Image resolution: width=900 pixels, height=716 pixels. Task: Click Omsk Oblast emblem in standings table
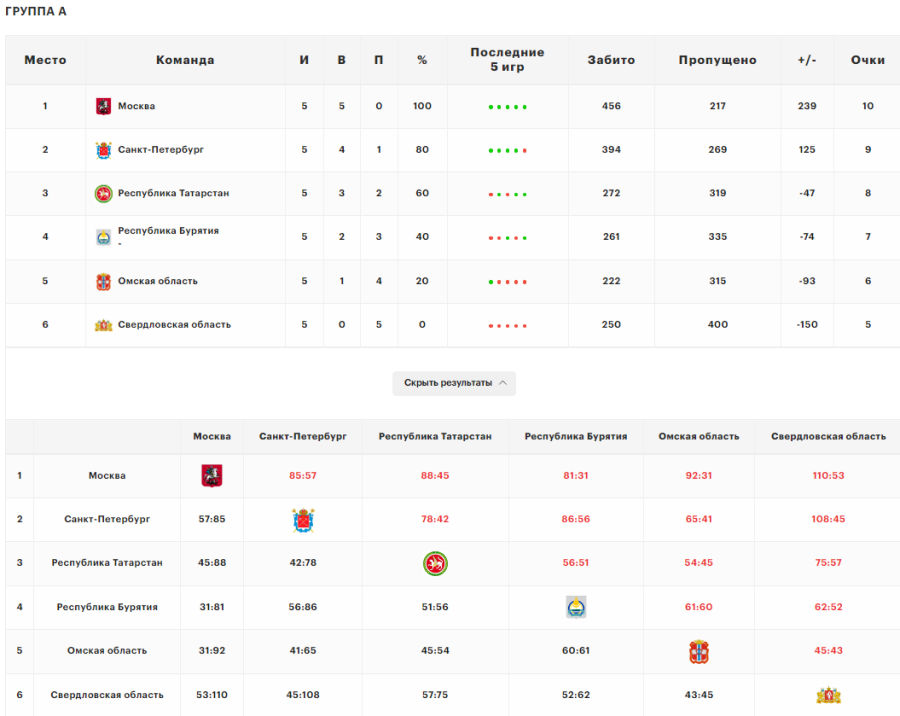click(103, 281)
